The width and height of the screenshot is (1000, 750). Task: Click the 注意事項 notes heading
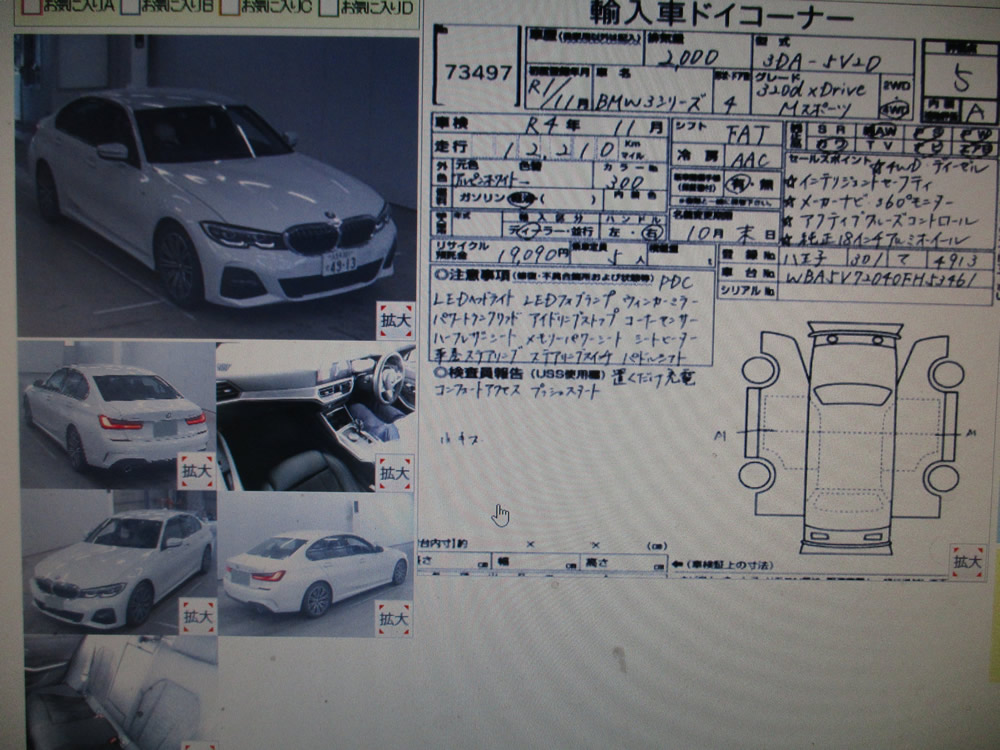pos(471,276)
